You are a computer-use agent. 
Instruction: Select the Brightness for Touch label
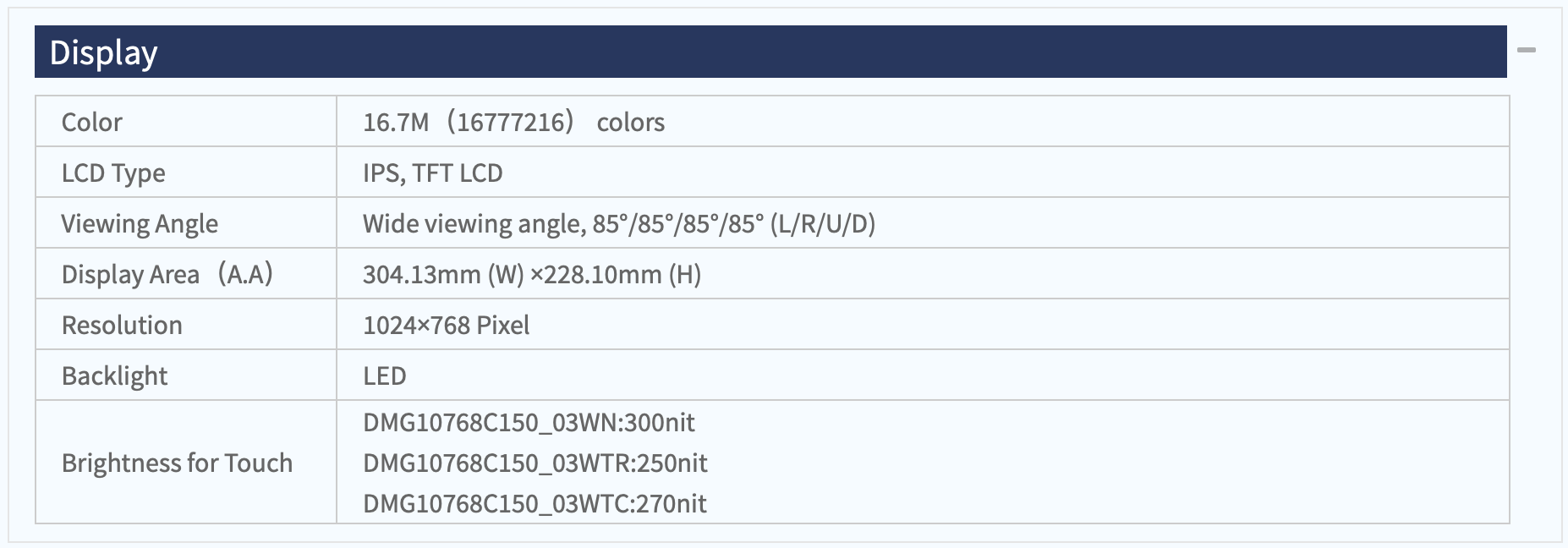pos(177,463)
